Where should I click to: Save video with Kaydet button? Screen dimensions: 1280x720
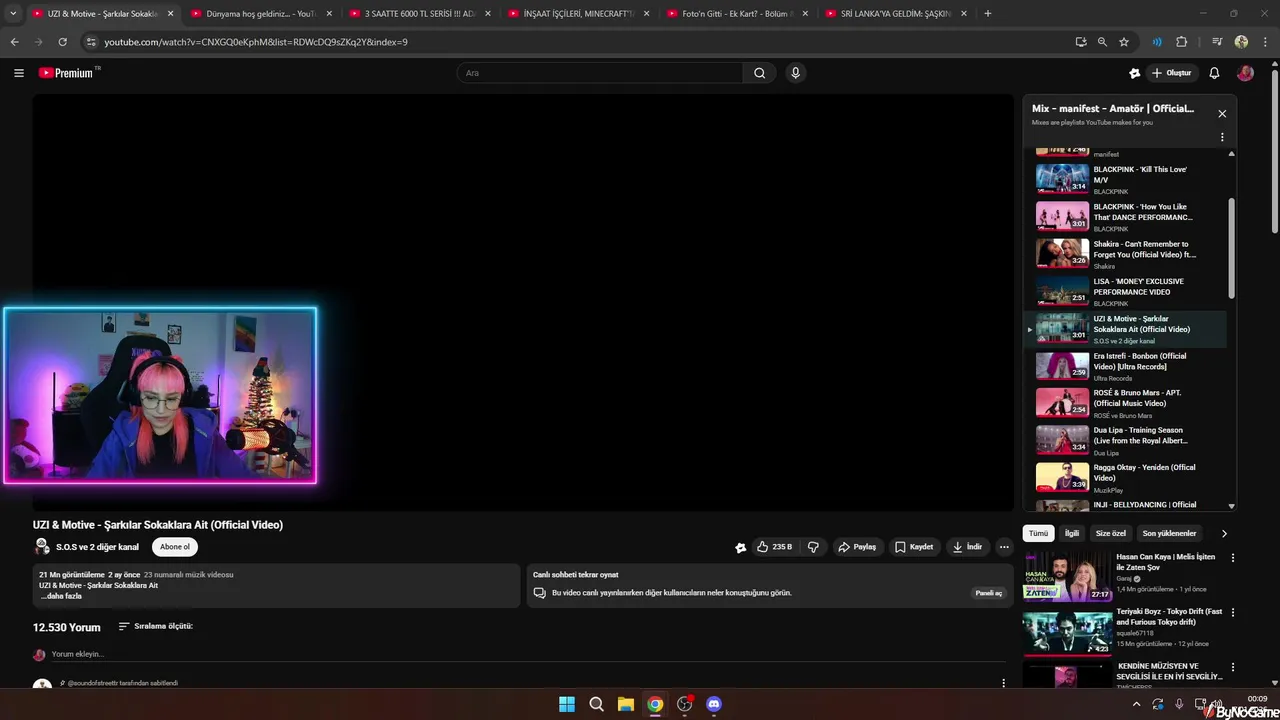(914, 547)
